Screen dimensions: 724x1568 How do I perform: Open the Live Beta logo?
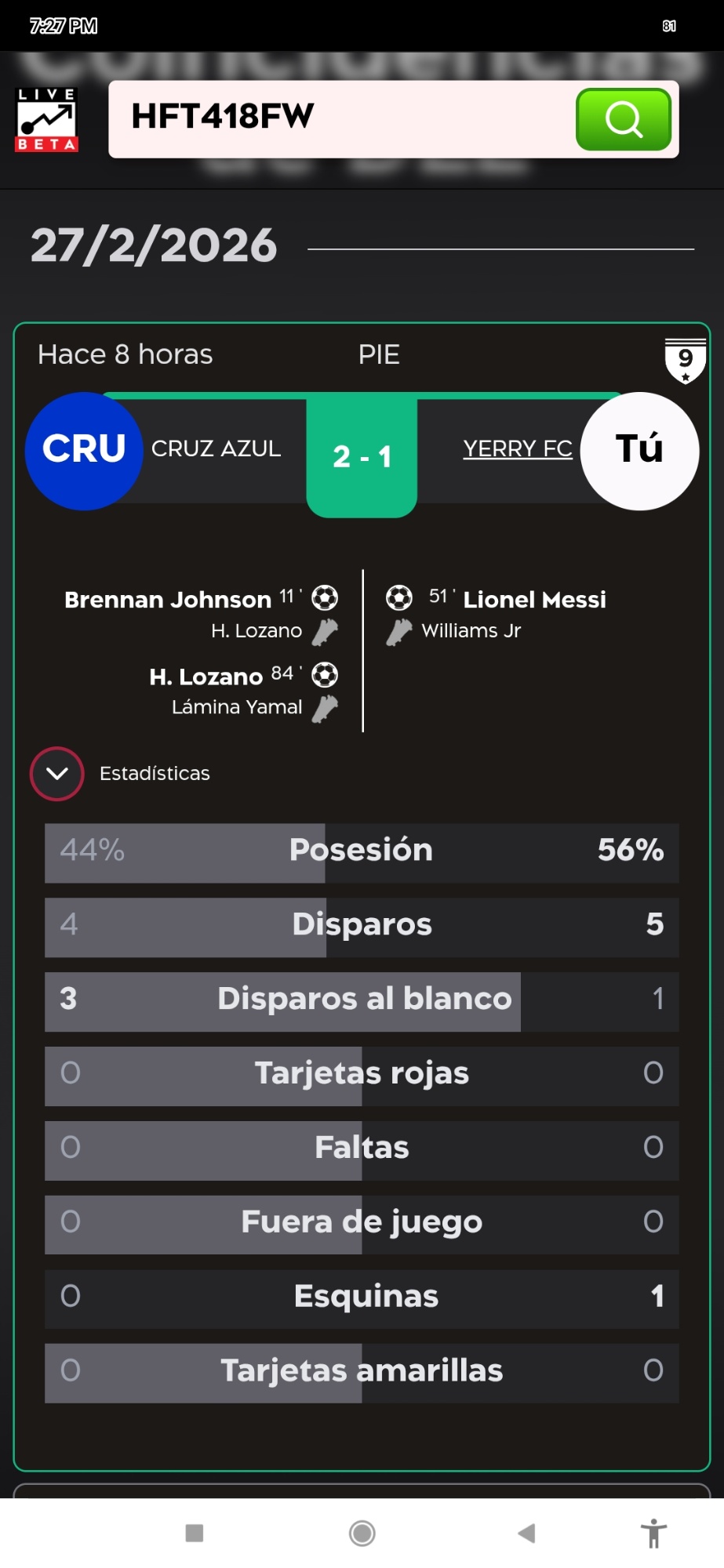tap(47, 119)
